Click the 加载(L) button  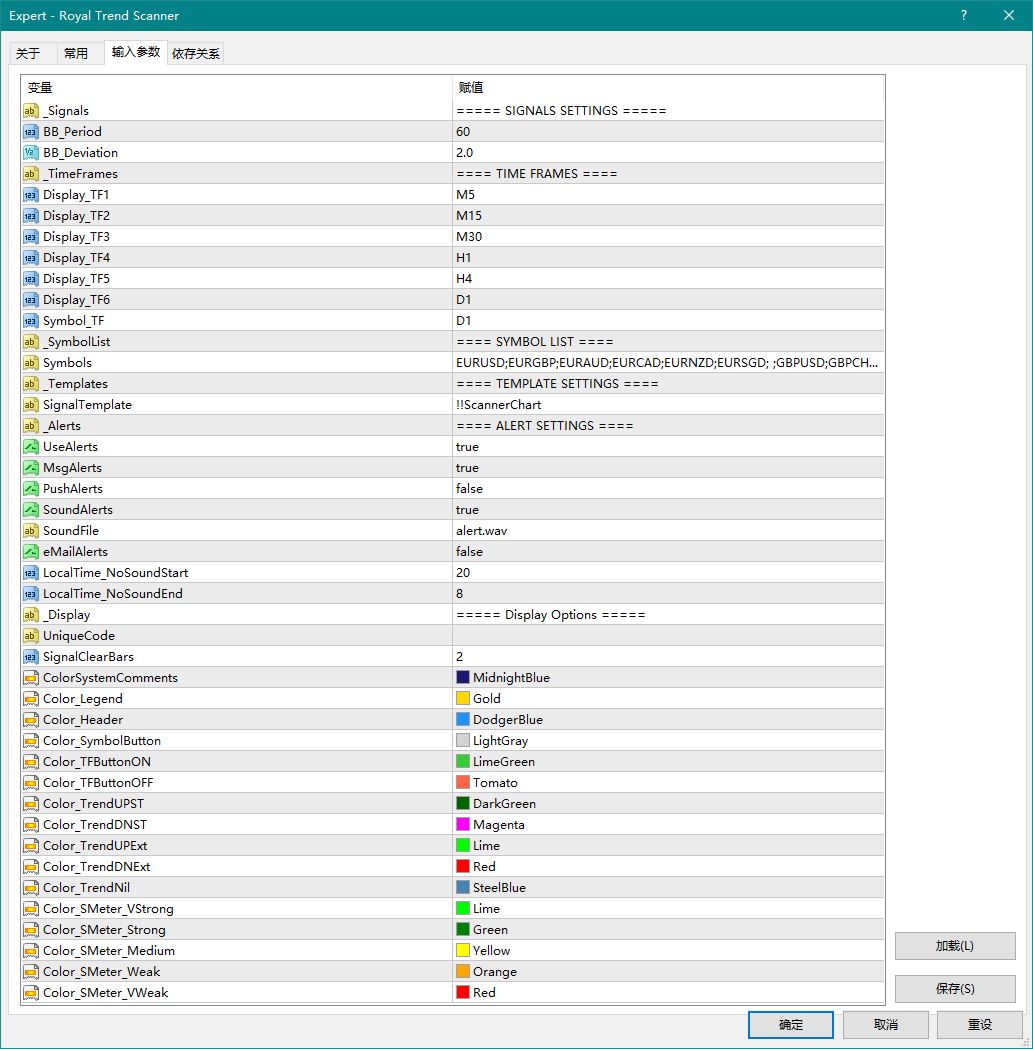coord(954,946)
